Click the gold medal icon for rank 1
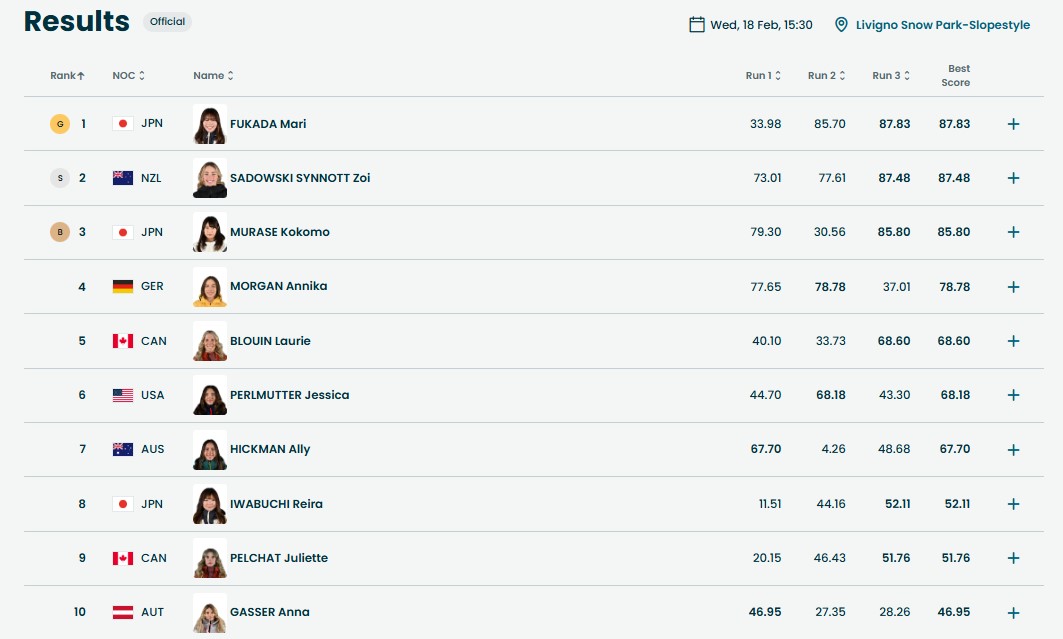This screenshot has height=639, width=1063. [60, 124]
